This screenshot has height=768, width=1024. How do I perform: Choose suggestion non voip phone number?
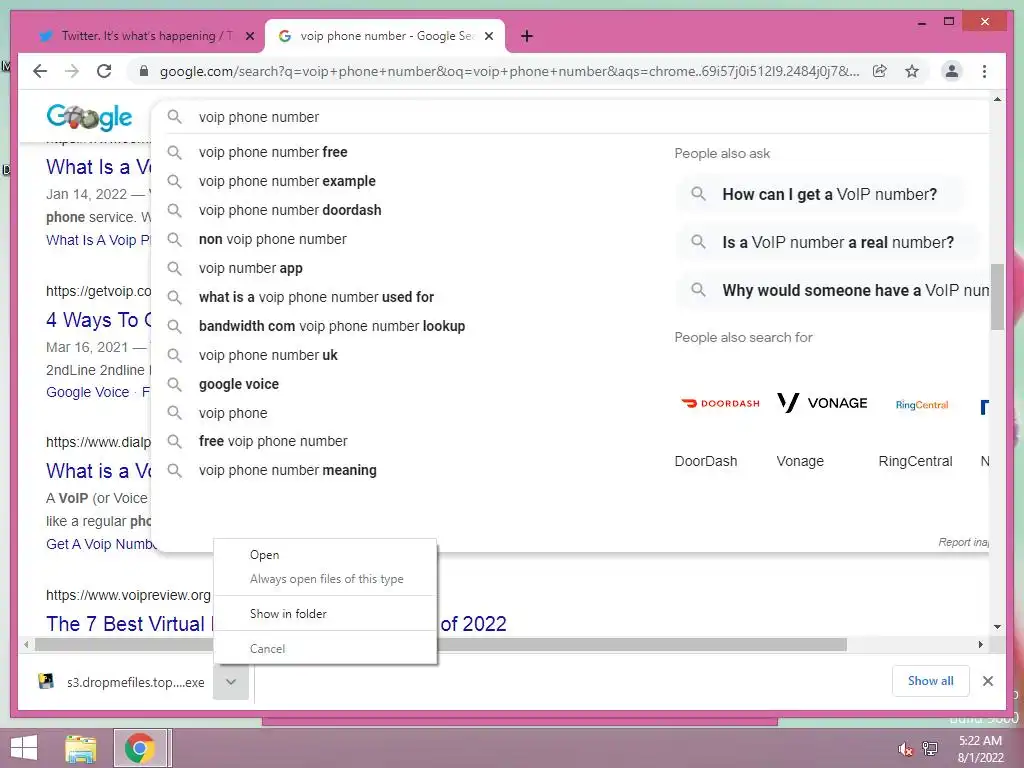tap(272, 239)
